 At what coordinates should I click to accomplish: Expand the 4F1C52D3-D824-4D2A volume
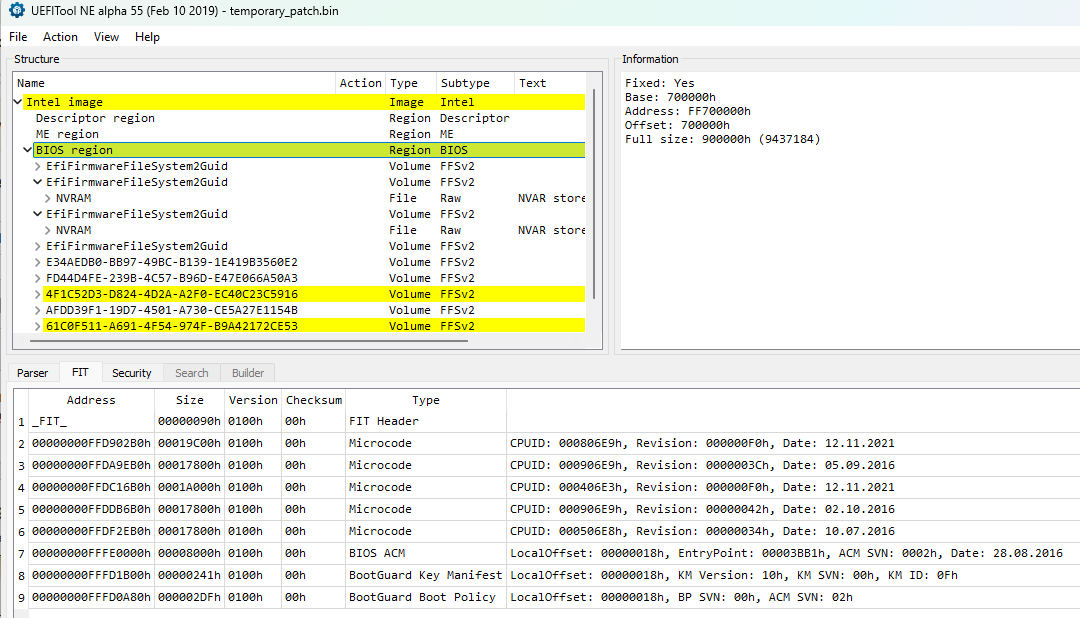38,294
